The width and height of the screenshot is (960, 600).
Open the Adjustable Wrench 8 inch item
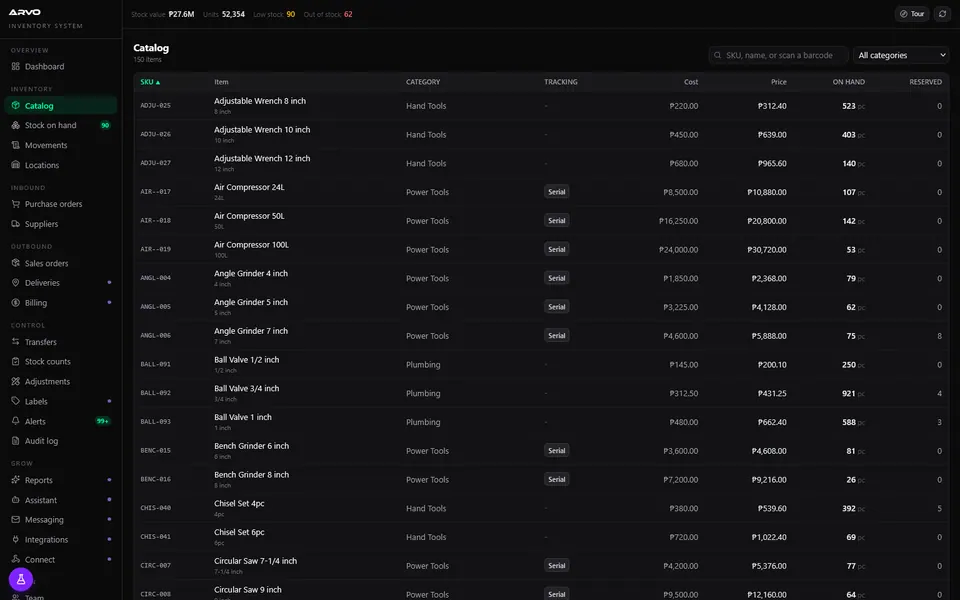tap(260, 101)
